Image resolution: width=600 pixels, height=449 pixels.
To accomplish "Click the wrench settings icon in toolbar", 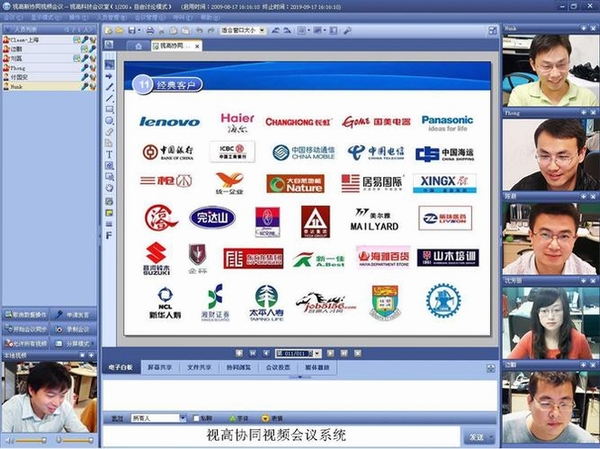I will tap(347, 30).
